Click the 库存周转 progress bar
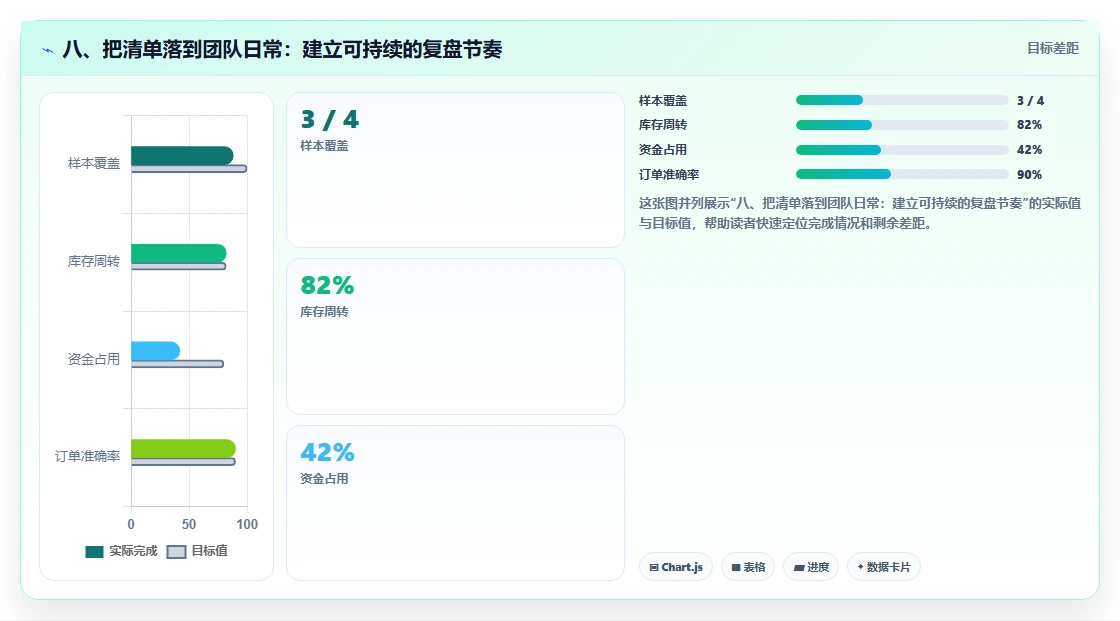Viewport: 1120px width, 621px height. coord(901,125)
